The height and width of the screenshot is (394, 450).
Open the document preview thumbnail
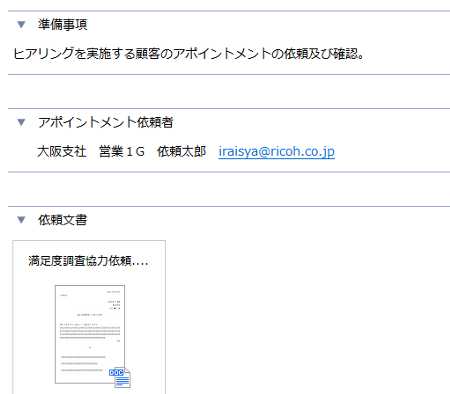tap(90, 334)
